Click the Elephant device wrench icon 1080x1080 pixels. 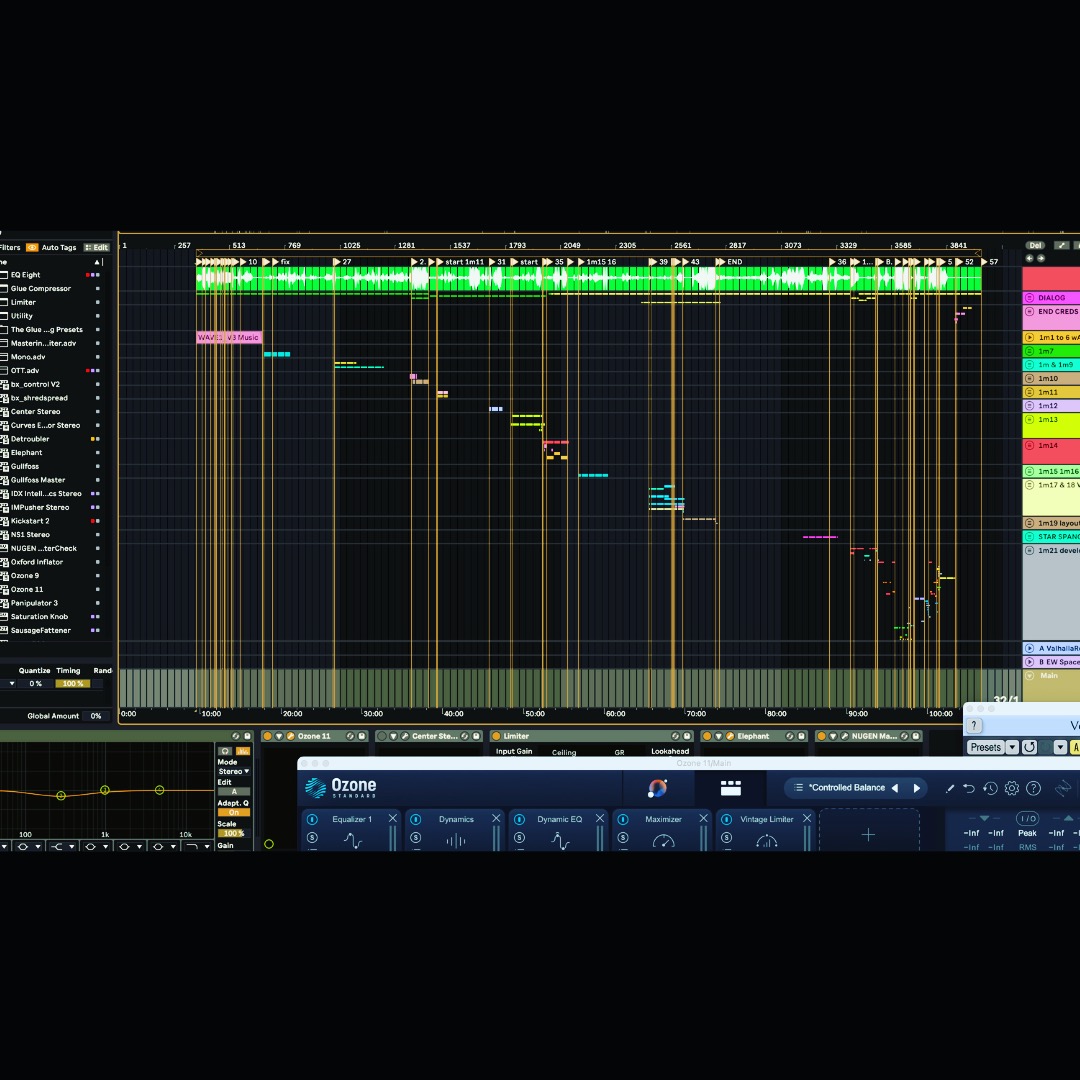(x=730, y=736)
